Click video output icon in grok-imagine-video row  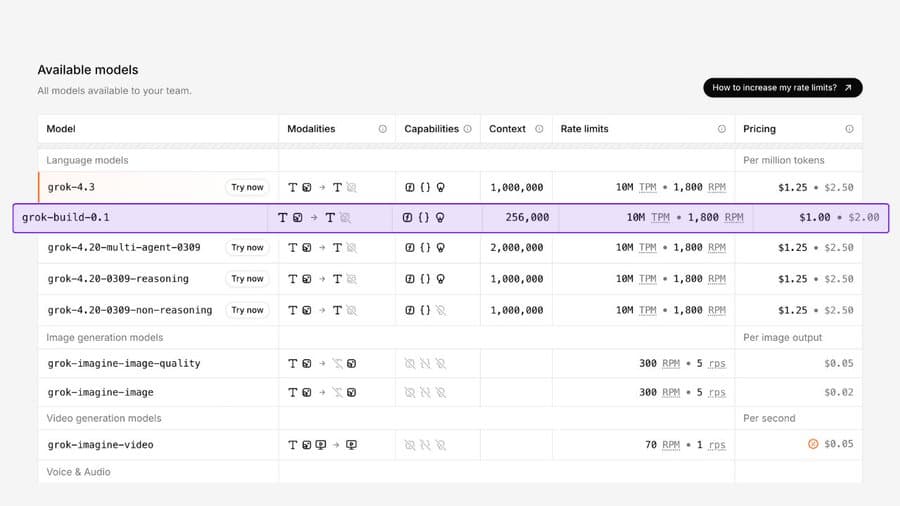(x=351, y=445)
